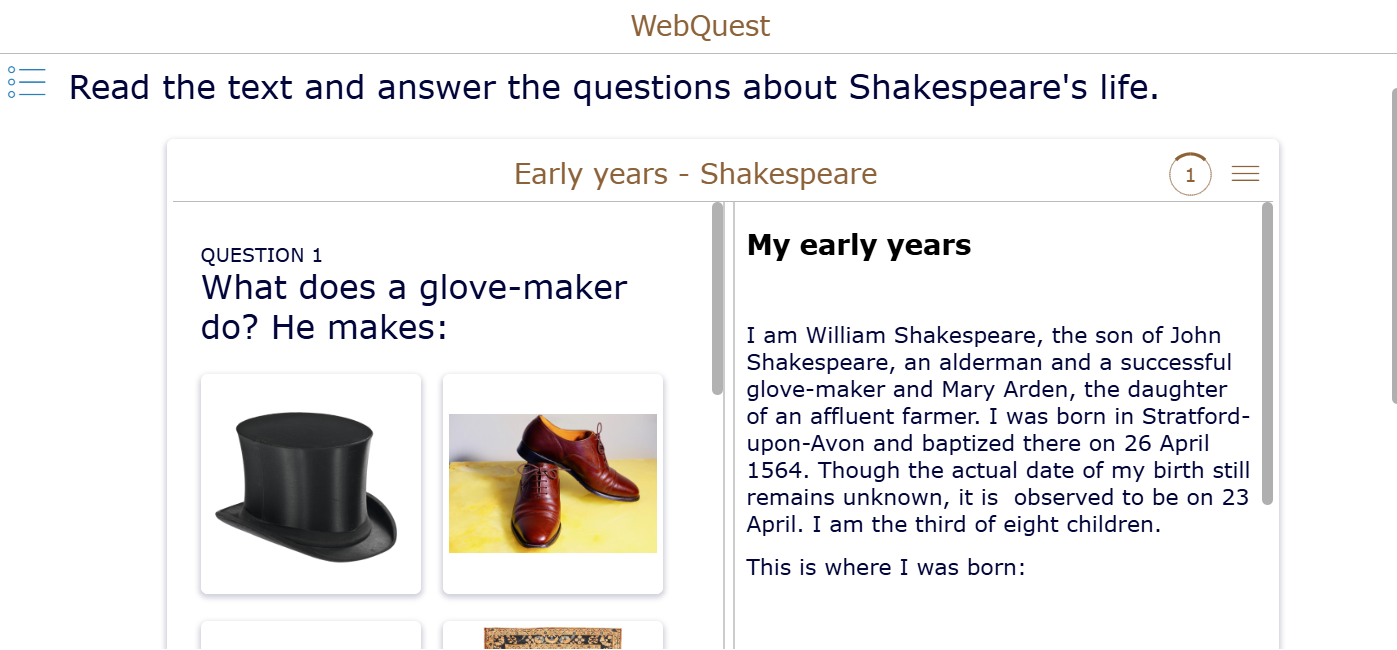Click the WebQuest page title
This screenshot has width=1397, height=650.
click(700, 26)
